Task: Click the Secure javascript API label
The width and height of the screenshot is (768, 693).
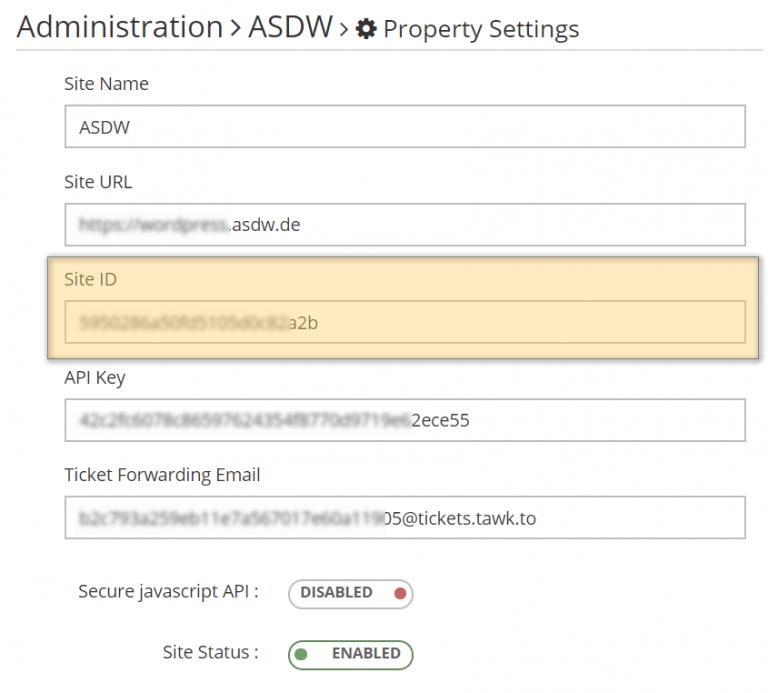Action: click(x=168, y=591)
